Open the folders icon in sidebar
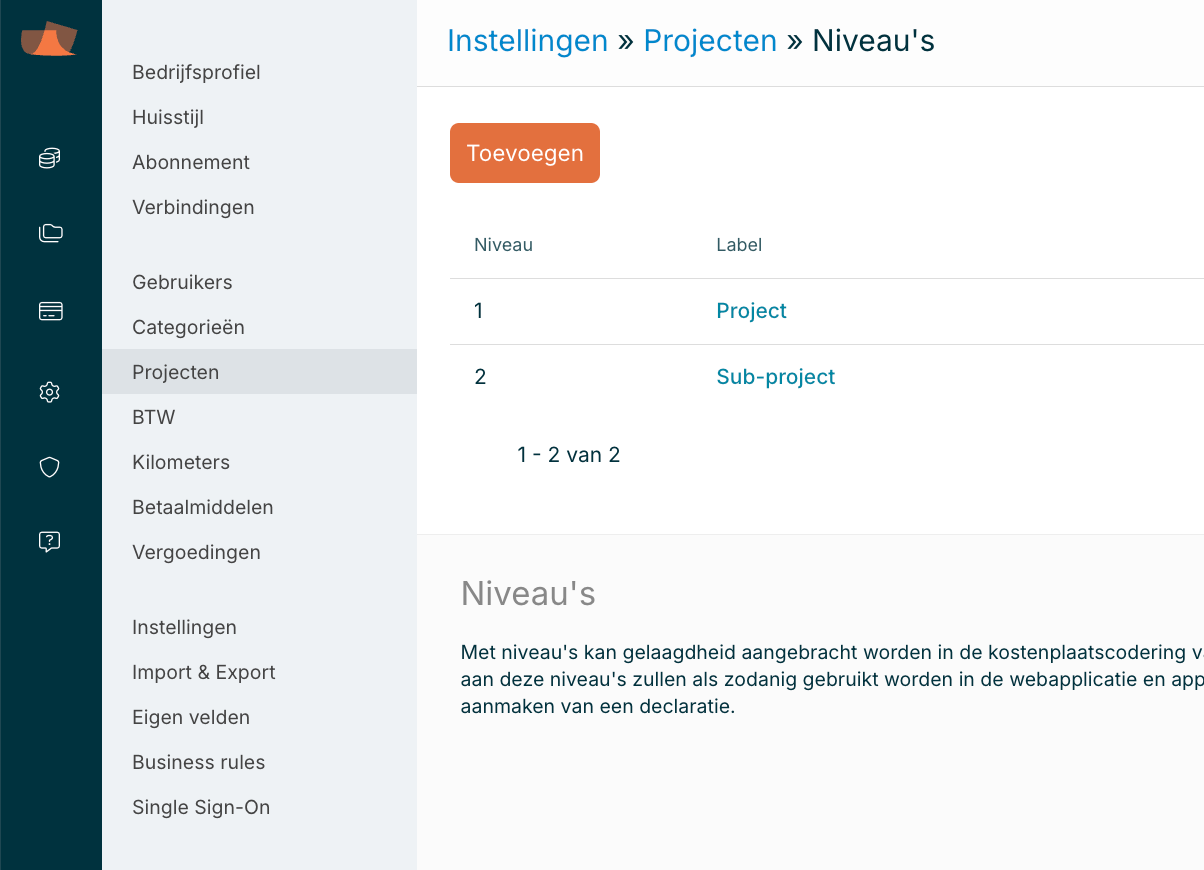1204x870 pixels. pos(50,234)
